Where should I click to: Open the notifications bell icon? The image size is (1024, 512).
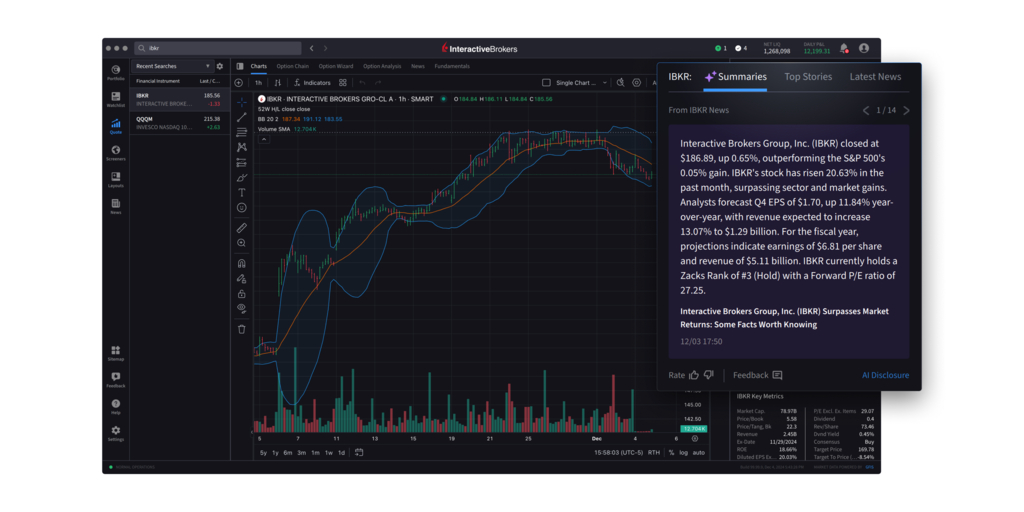tap(843, 48)
